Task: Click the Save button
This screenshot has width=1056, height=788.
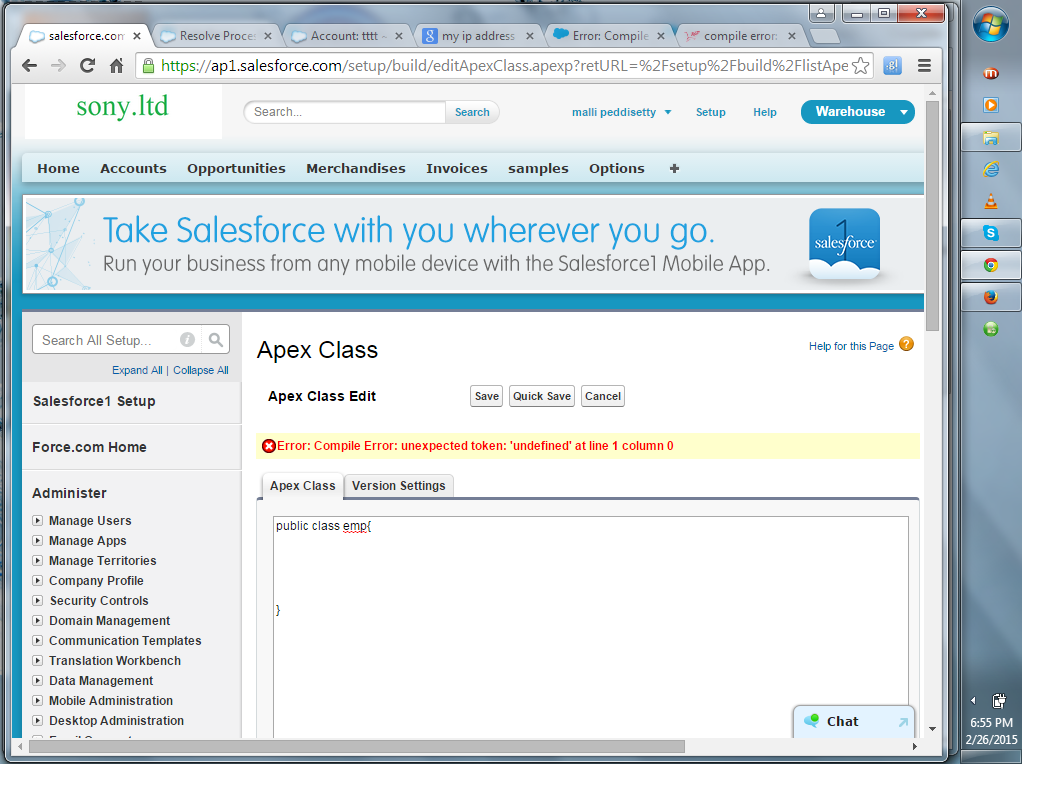Action: 486,396
